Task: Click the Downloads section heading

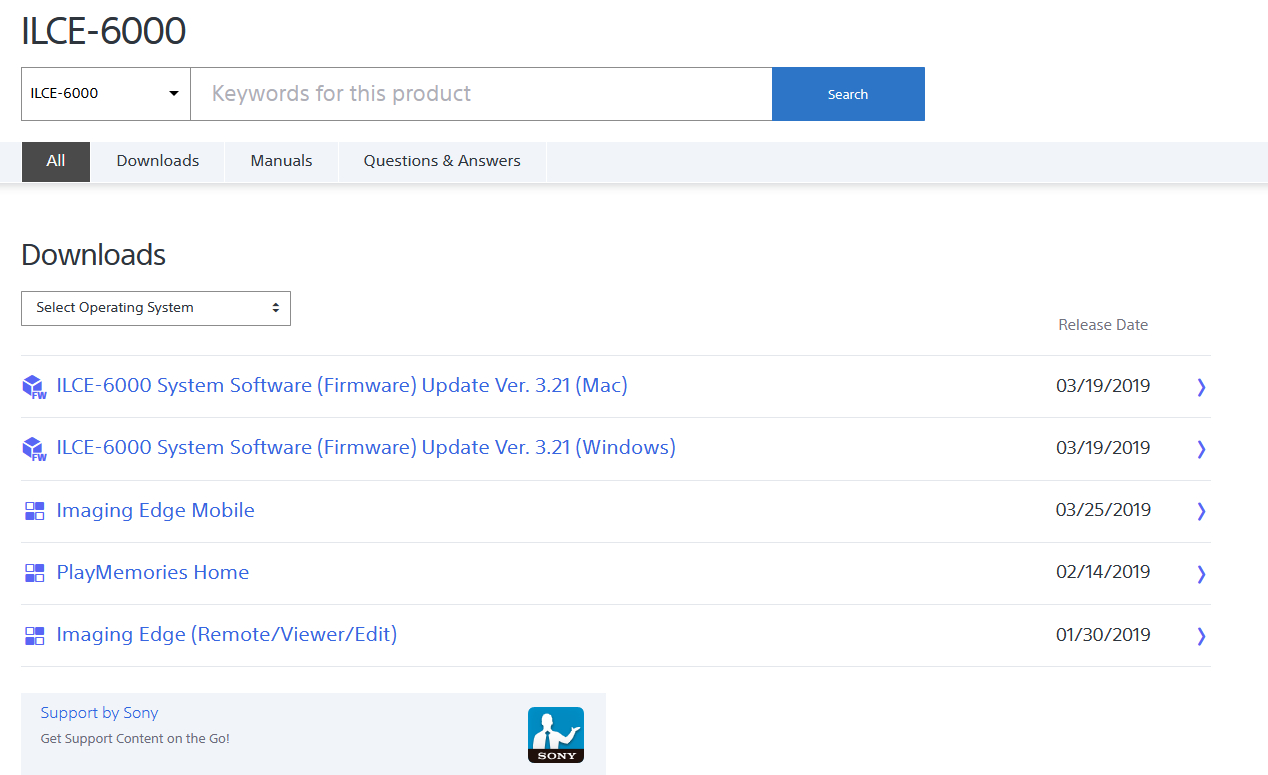Action: click(93, 255)
